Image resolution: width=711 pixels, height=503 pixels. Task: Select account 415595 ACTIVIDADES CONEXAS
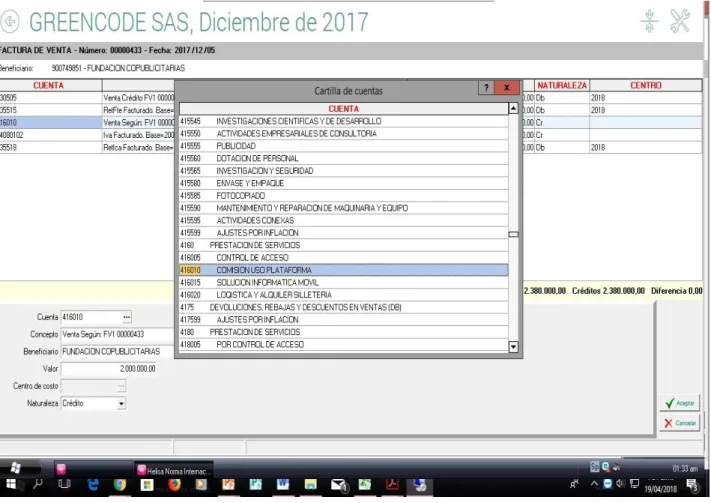[344, 220]
